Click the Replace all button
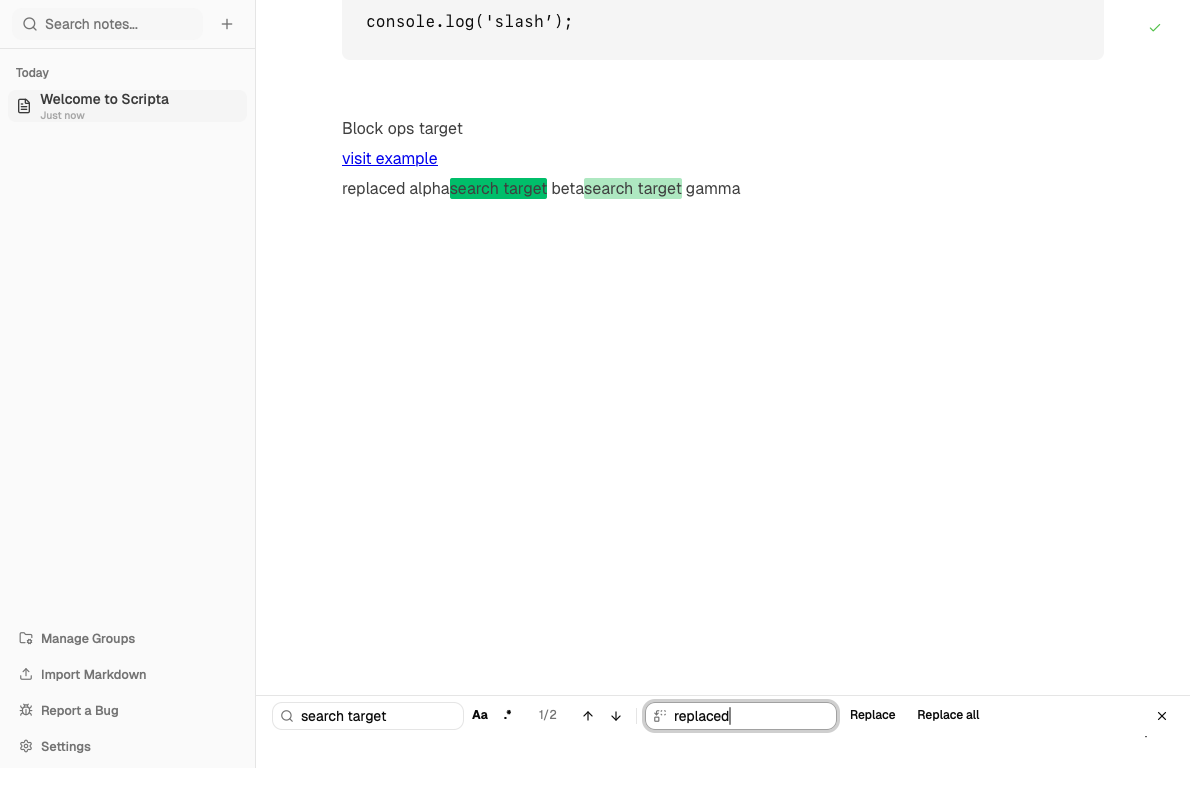The height and width of the screenshot is (800, 1200). [947, 714]
